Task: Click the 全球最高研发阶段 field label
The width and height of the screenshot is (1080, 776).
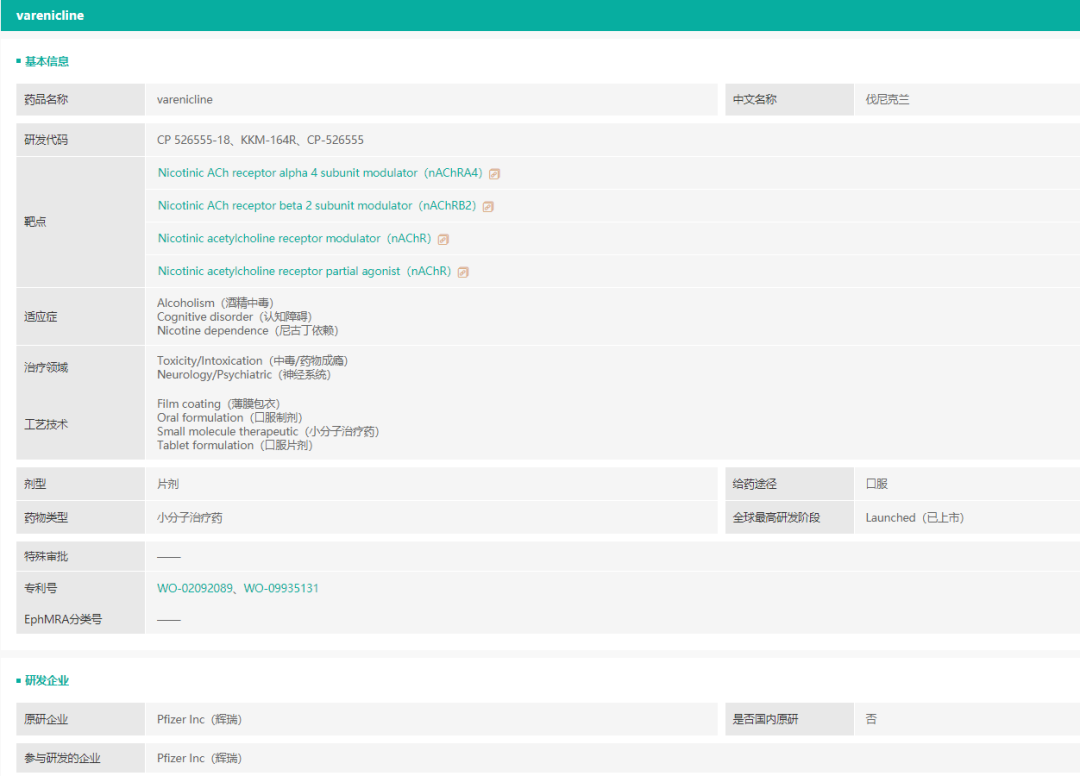Action: [776, 517]
